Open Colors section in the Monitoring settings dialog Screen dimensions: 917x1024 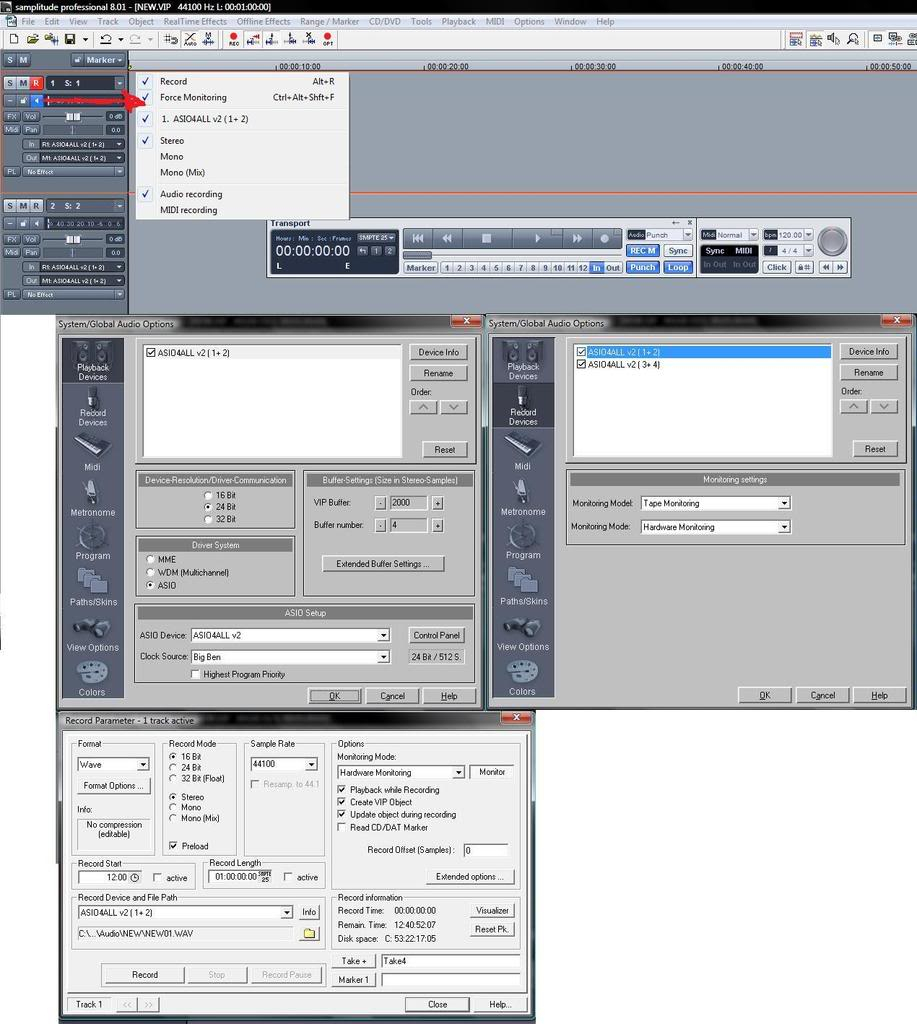pos(523,678)
